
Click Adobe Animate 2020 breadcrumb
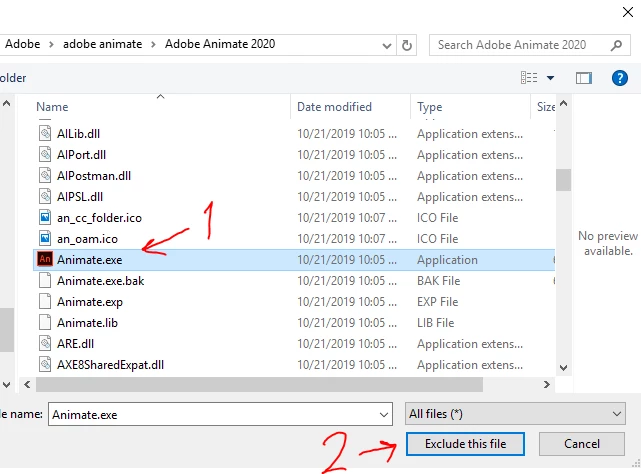220,44
